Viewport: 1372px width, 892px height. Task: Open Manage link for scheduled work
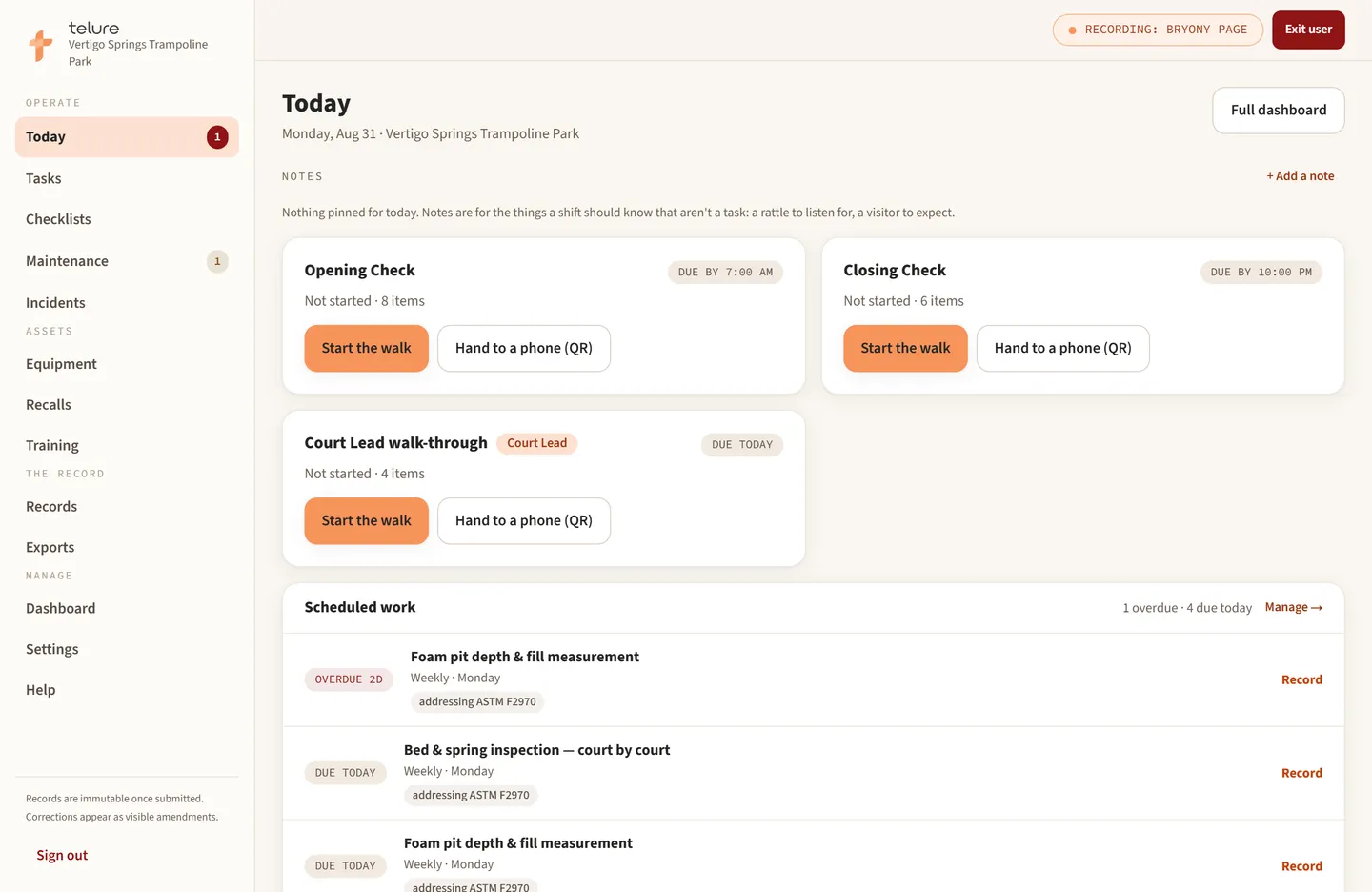coord(1294,608)
